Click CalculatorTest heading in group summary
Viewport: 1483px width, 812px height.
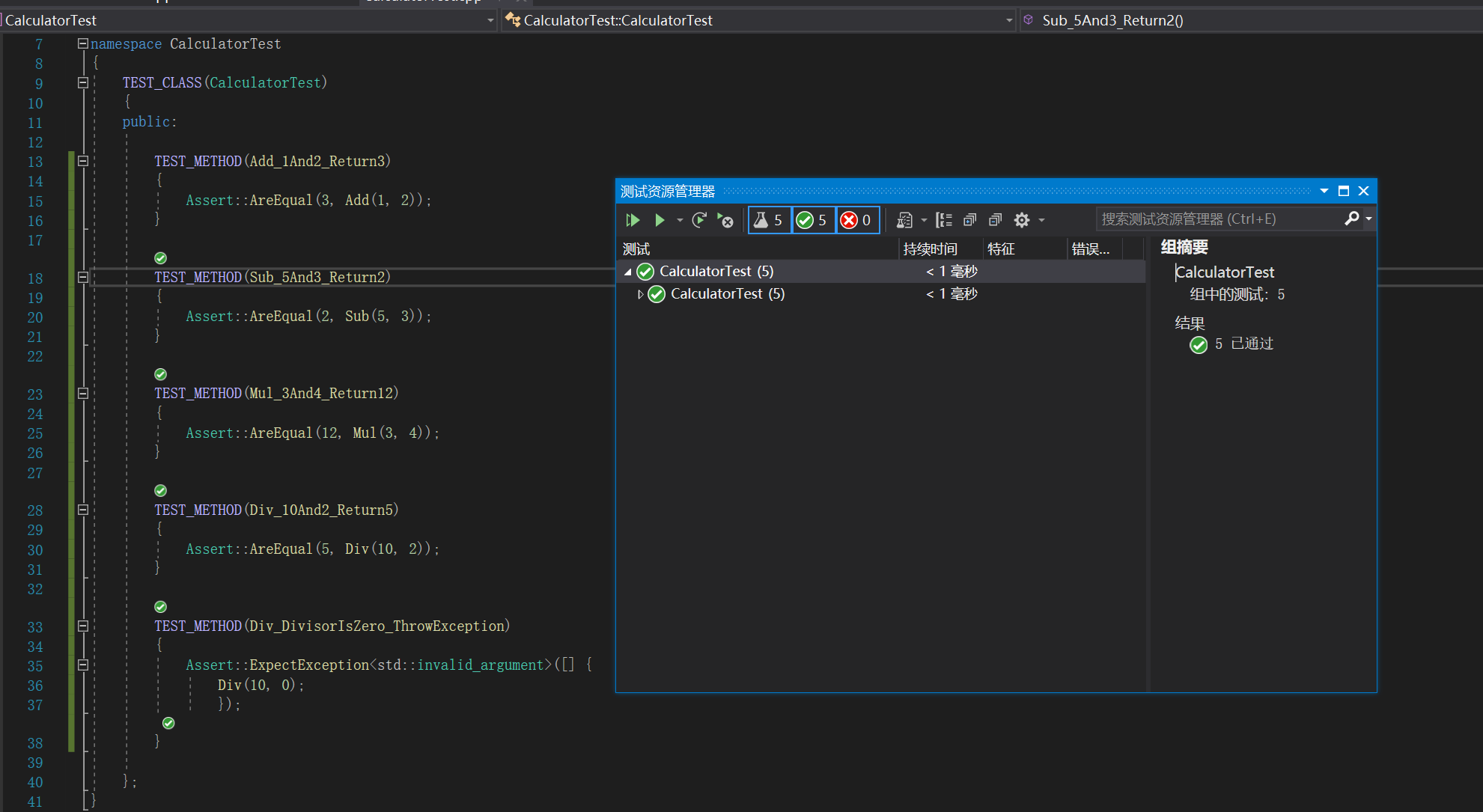(1225, 272)
